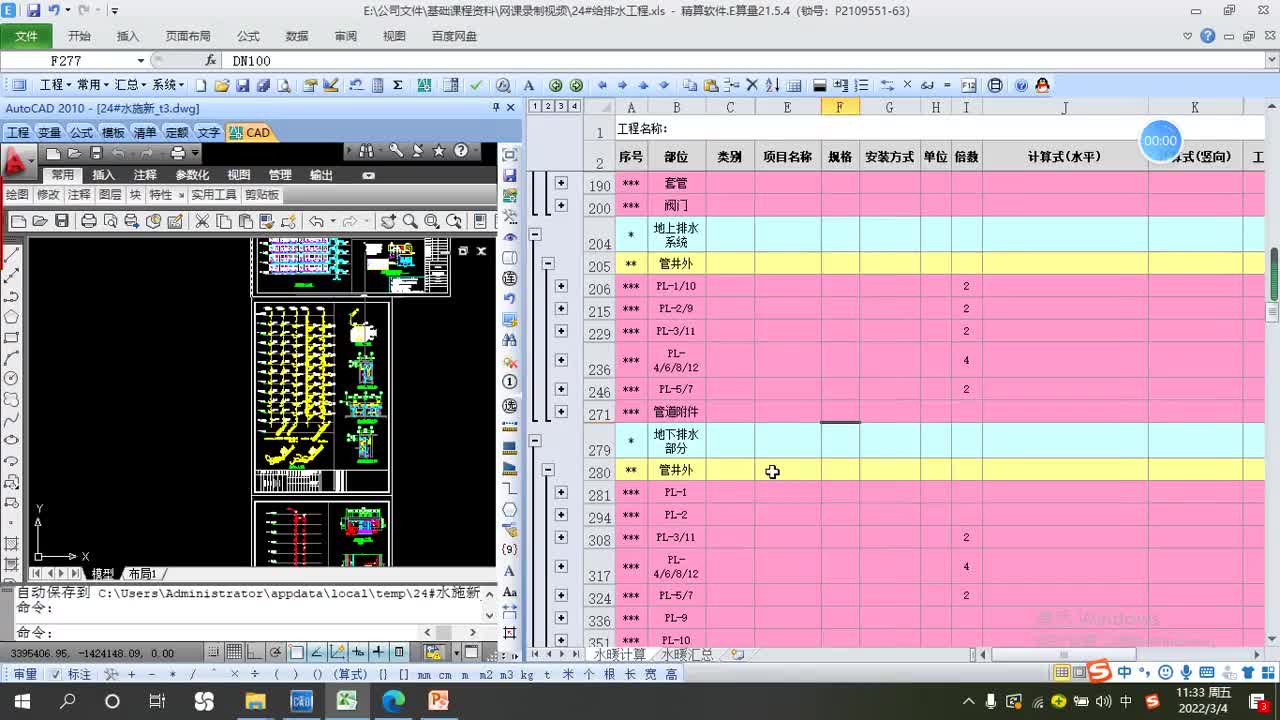Switch to the 清单 panel tab
Screen dimensions: 1280x720
point(145,132)
